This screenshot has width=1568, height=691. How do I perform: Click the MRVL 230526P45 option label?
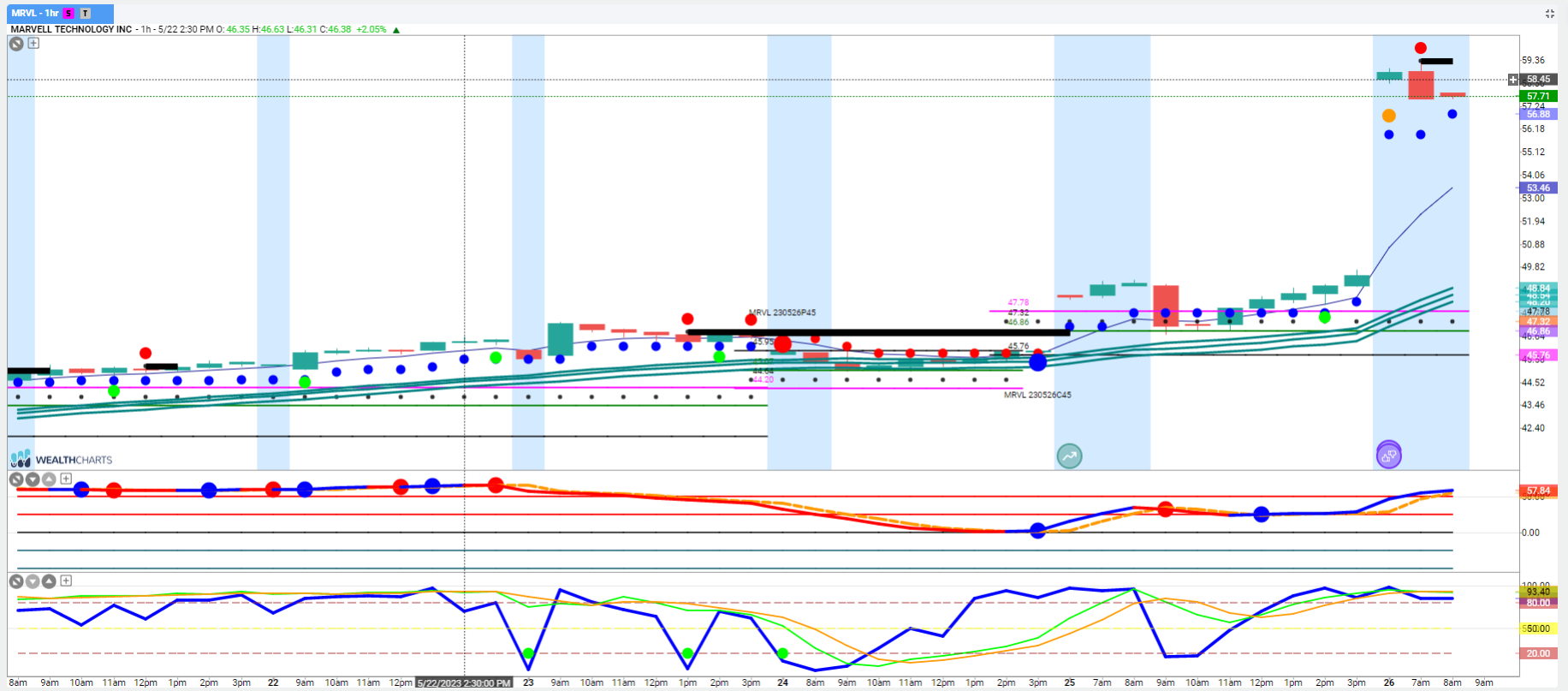(x=782, y=313)
